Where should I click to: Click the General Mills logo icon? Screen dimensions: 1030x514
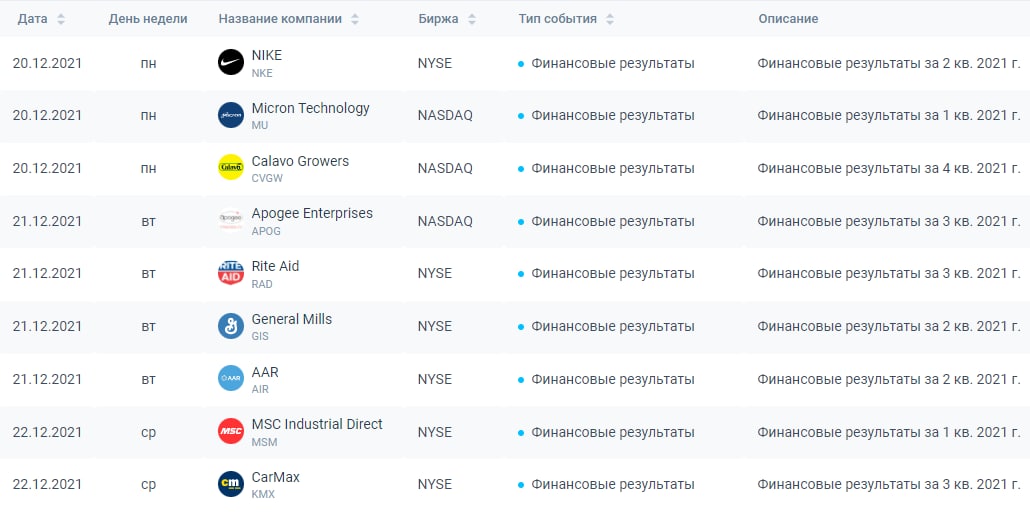(231, 326)
